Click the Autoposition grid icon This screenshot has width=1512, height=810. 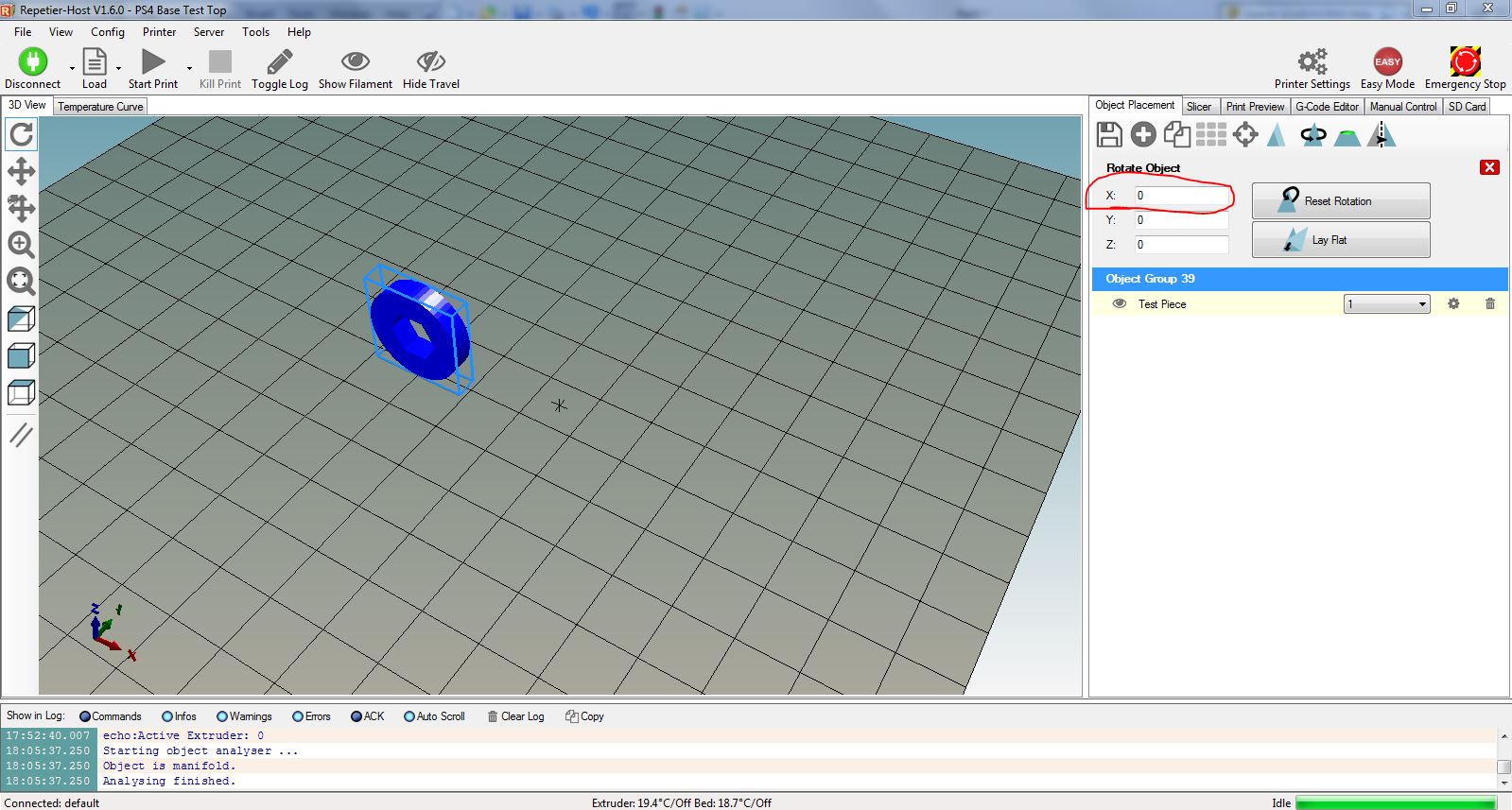(1211, 135)
